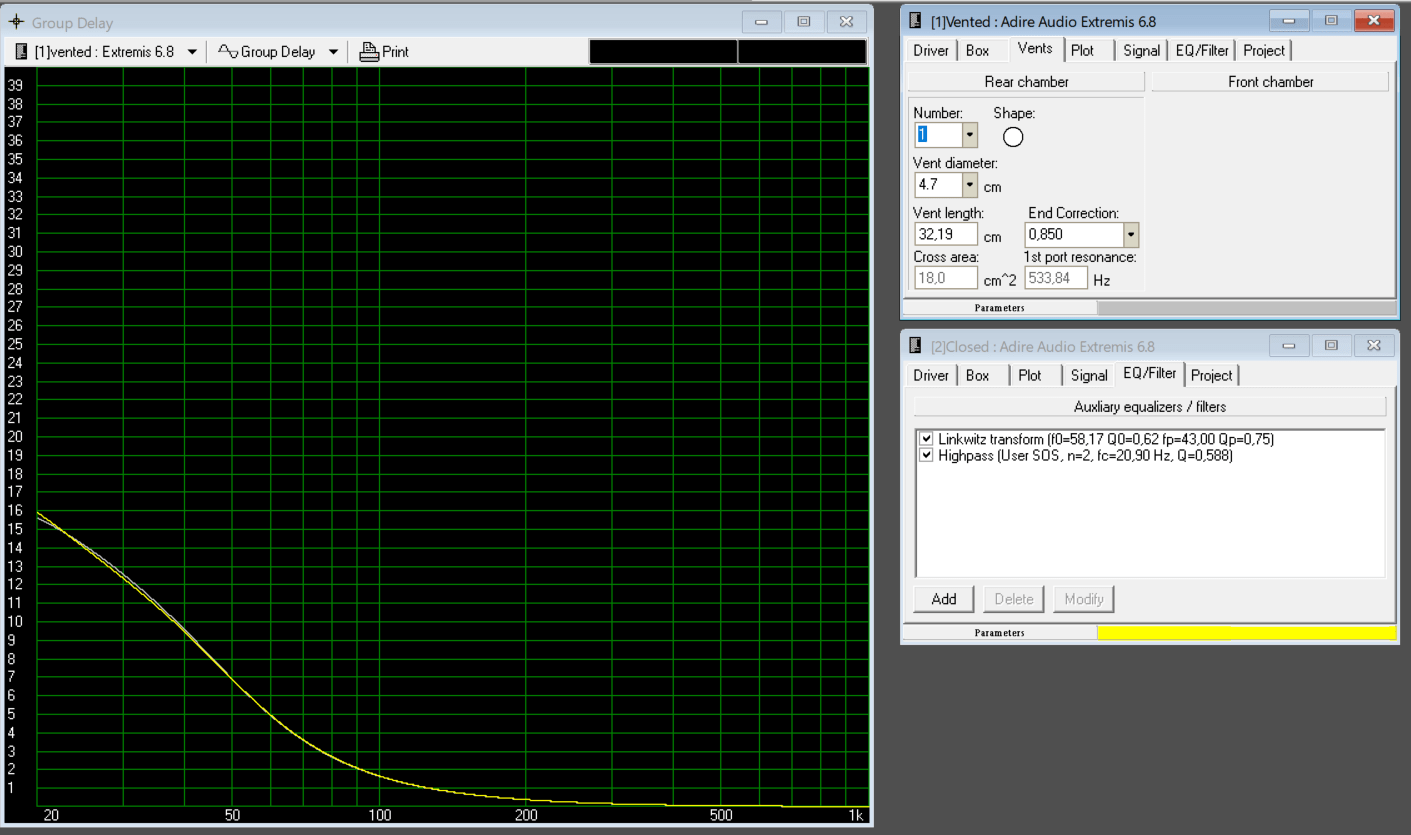
Task: Click left black readout box in Group Delay toolbar
Action: (664, 52)
